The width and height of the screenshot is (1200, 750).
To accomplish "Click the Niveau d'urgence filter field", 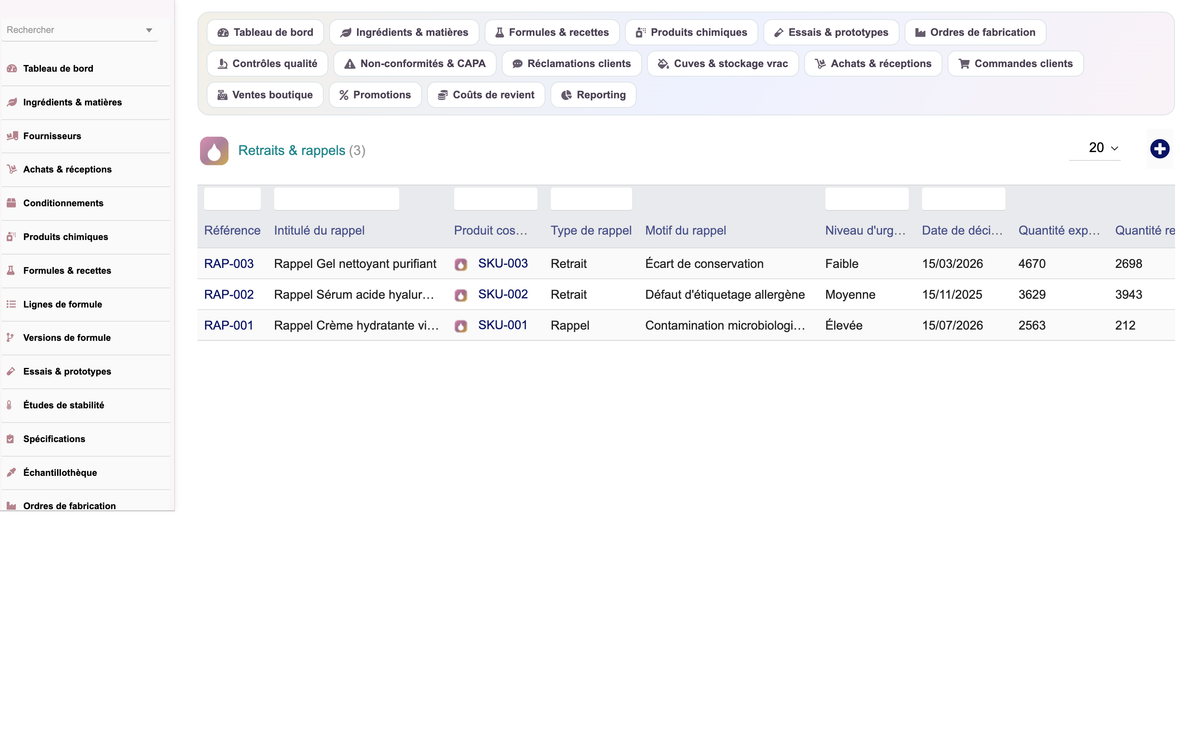I will click(867, 199).
